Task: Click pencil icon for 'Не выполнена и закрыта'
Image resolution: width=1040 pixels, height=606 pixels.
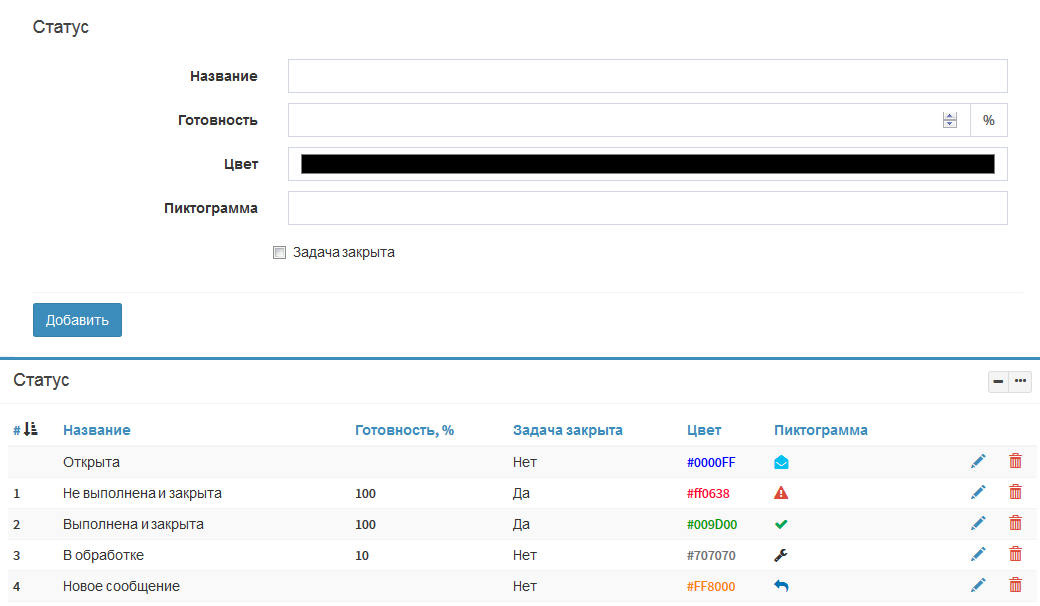Action: [x=978, y=492]
